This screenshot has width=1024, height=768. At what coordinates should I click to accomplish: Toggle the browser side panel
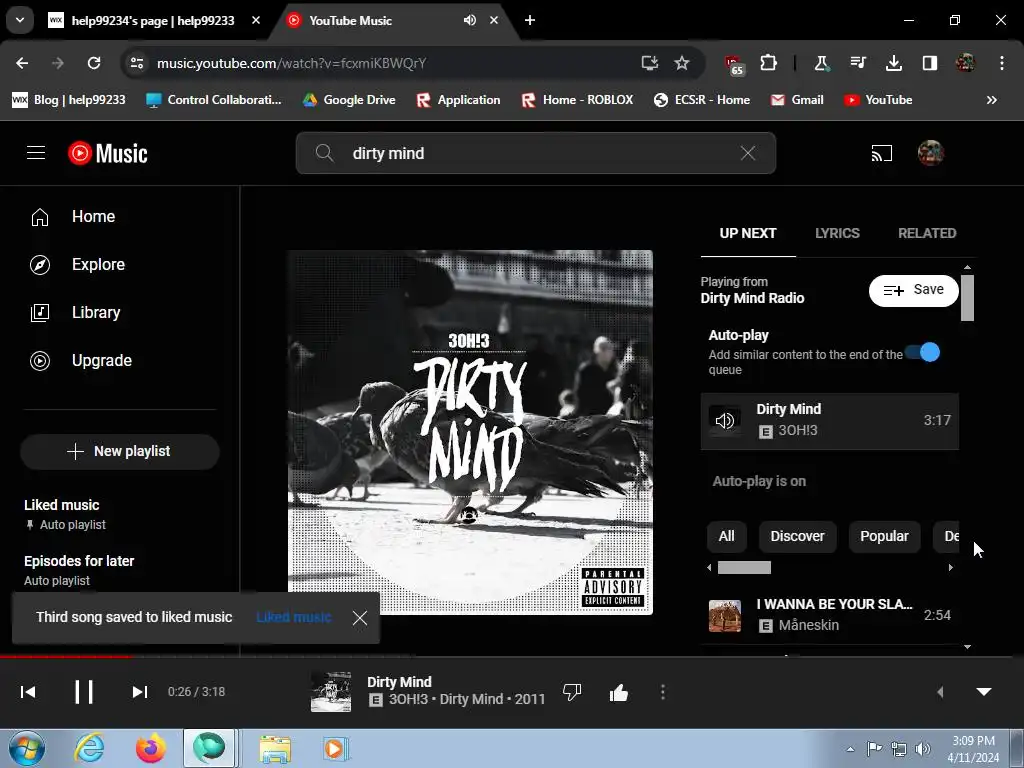point(929,63)
